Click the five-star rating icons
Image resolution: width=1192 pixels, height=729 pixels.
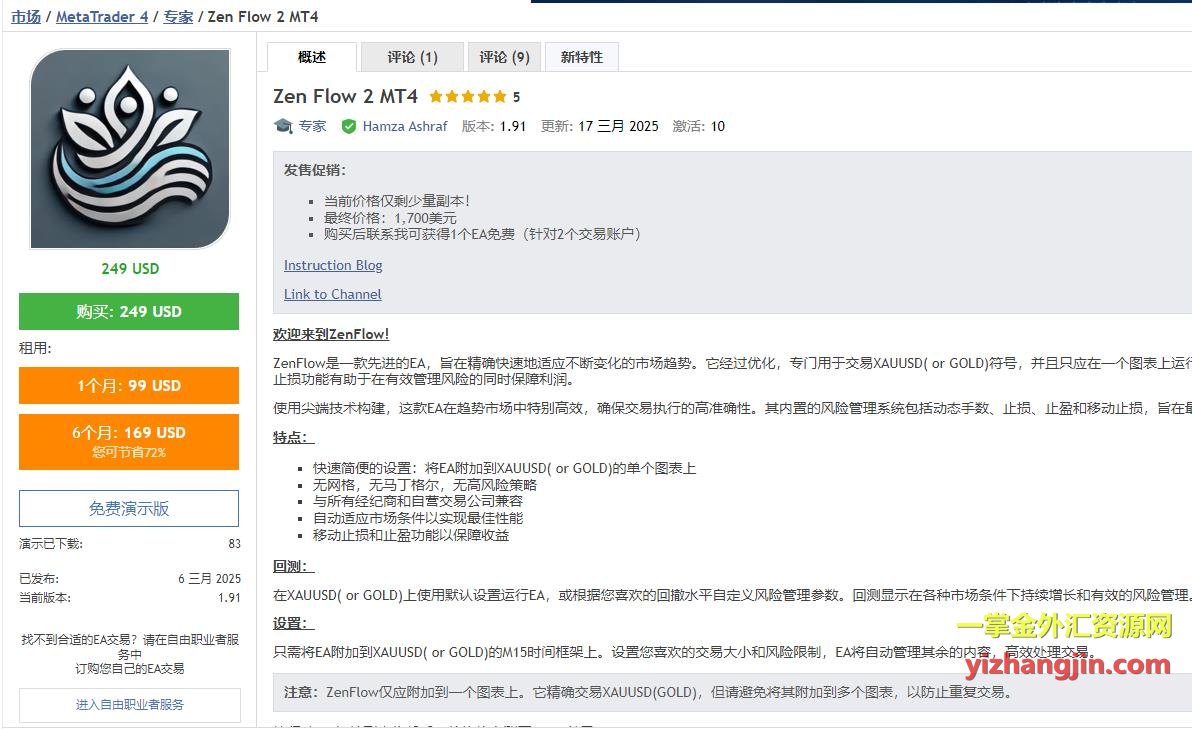pos(468,97)
